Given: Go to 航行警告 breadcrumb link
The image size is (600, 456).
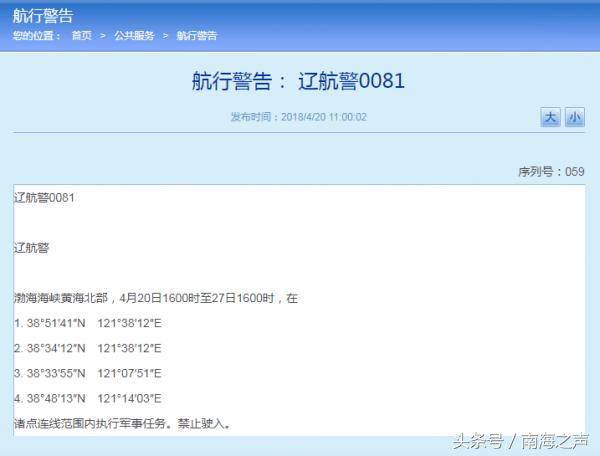Looking at the screenshot, I should pos(197,36).
